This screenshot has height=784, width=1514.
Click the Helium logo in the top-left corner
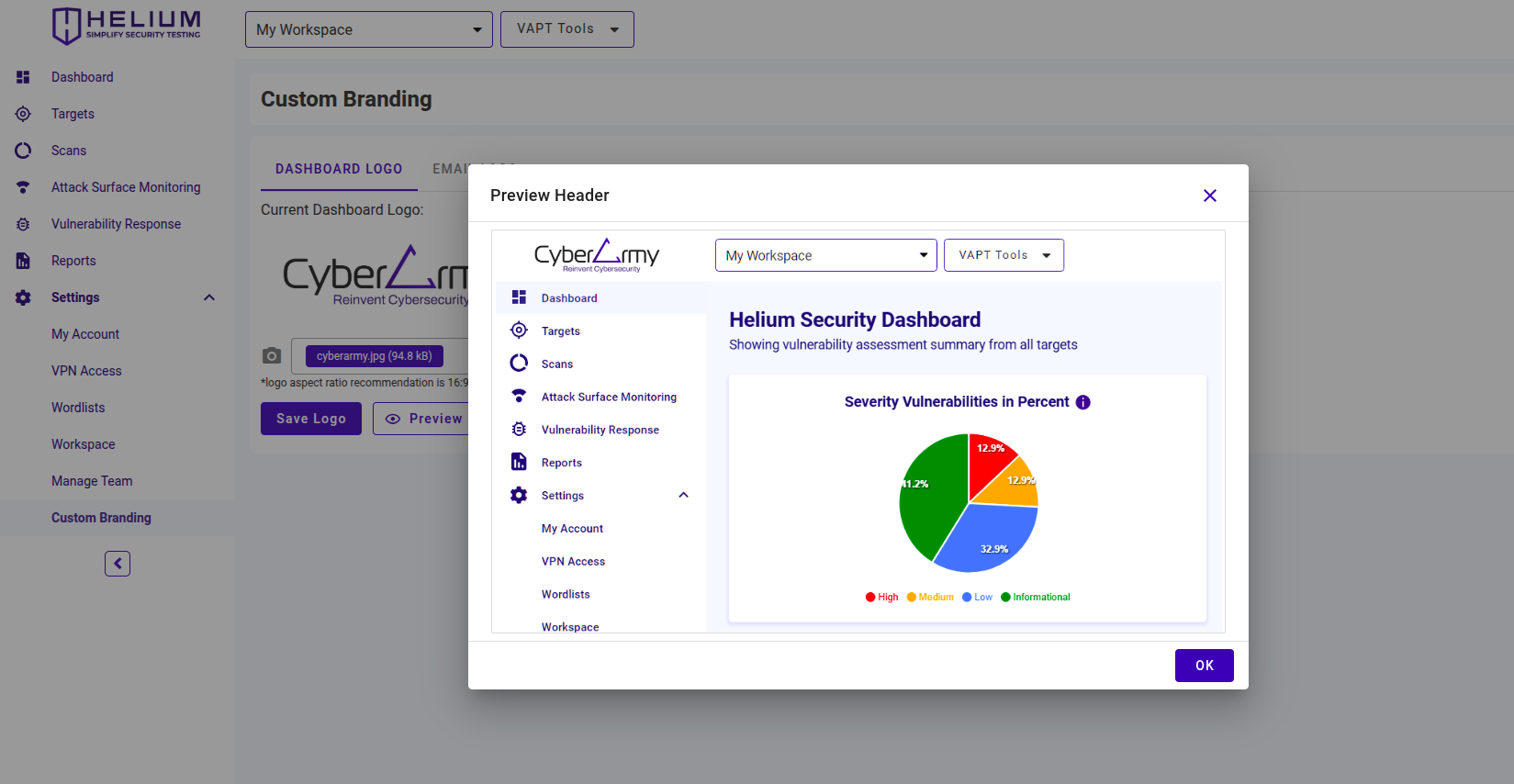tap(127, 26)
